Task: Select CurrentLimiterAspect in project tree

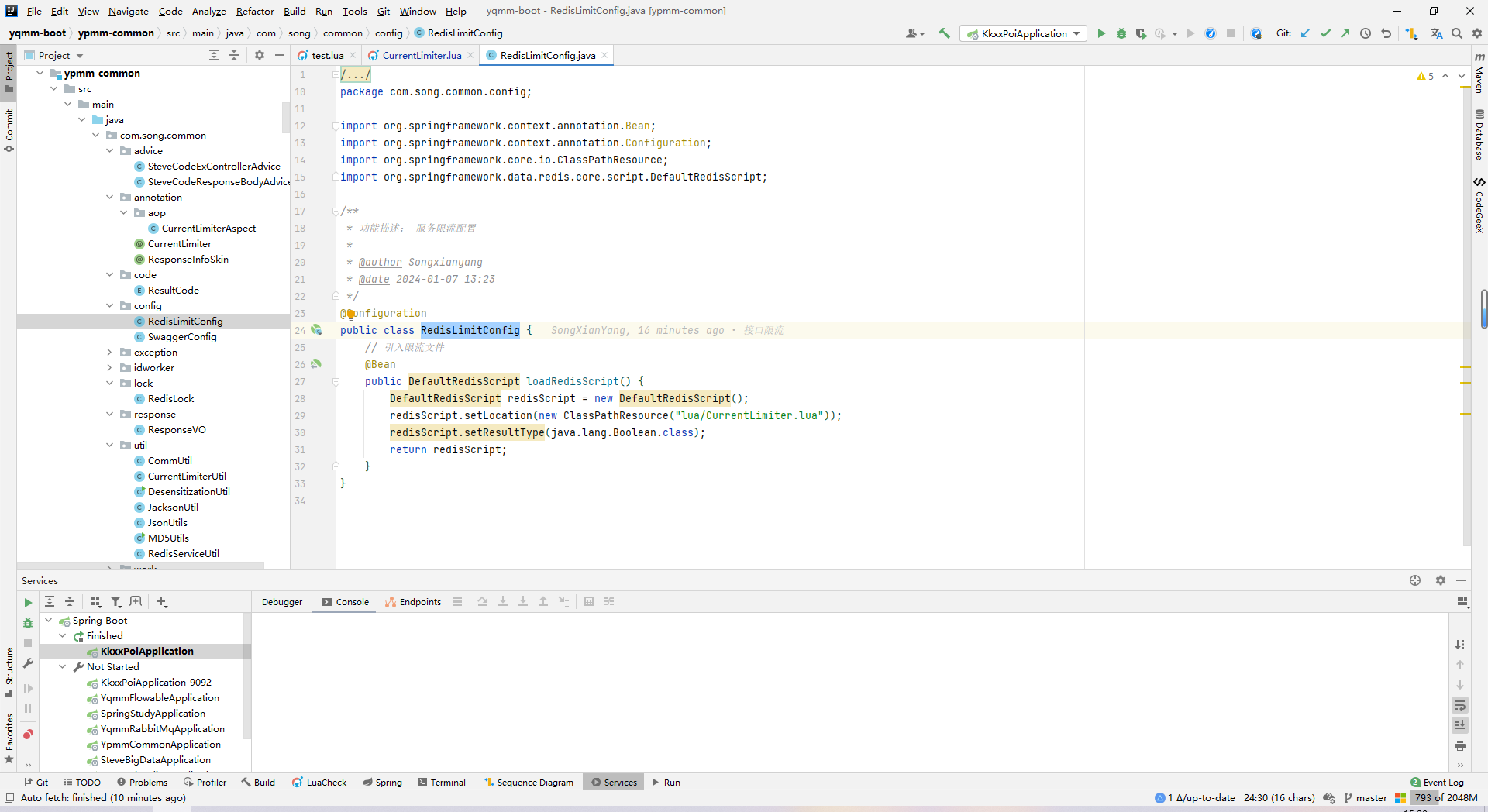Action: [x=208, y=228]
